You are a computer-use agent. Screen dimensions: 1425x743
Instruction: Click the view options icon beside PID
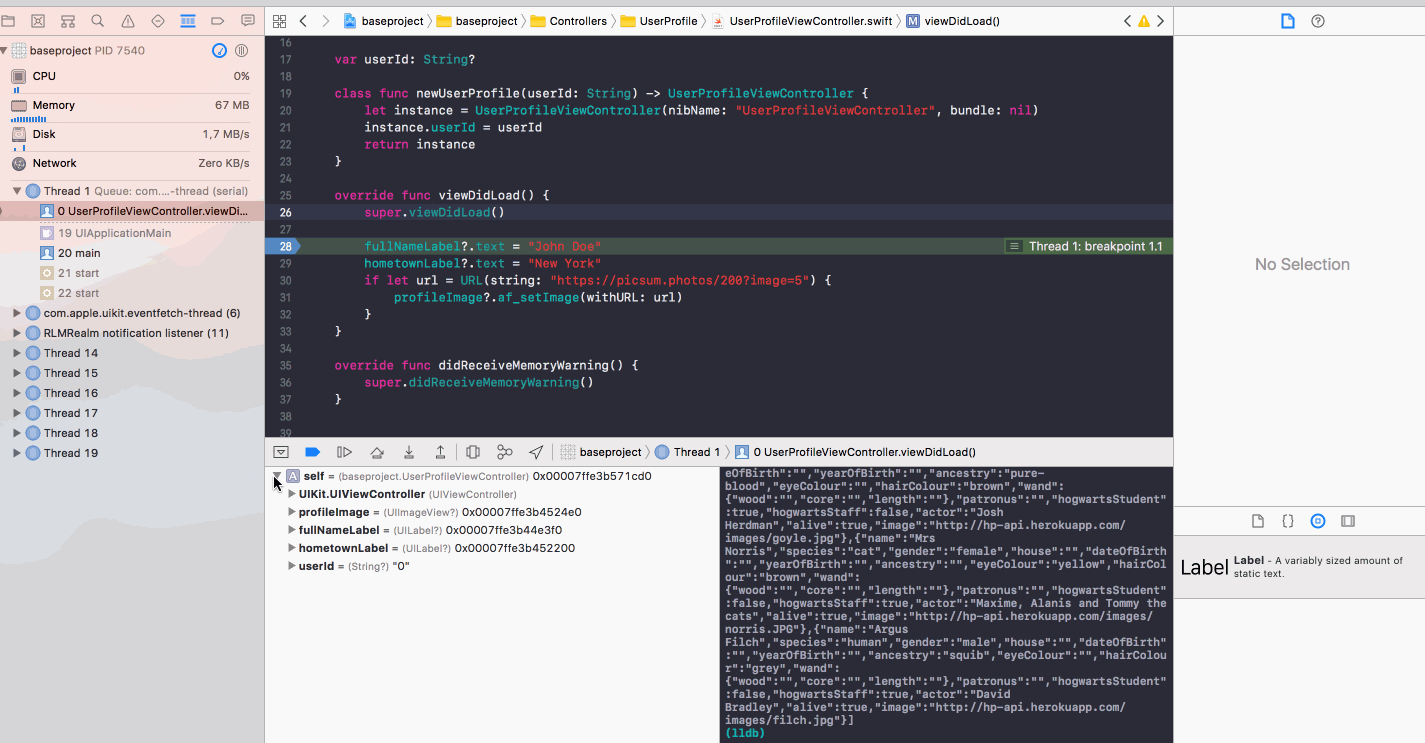coord(241,50)
